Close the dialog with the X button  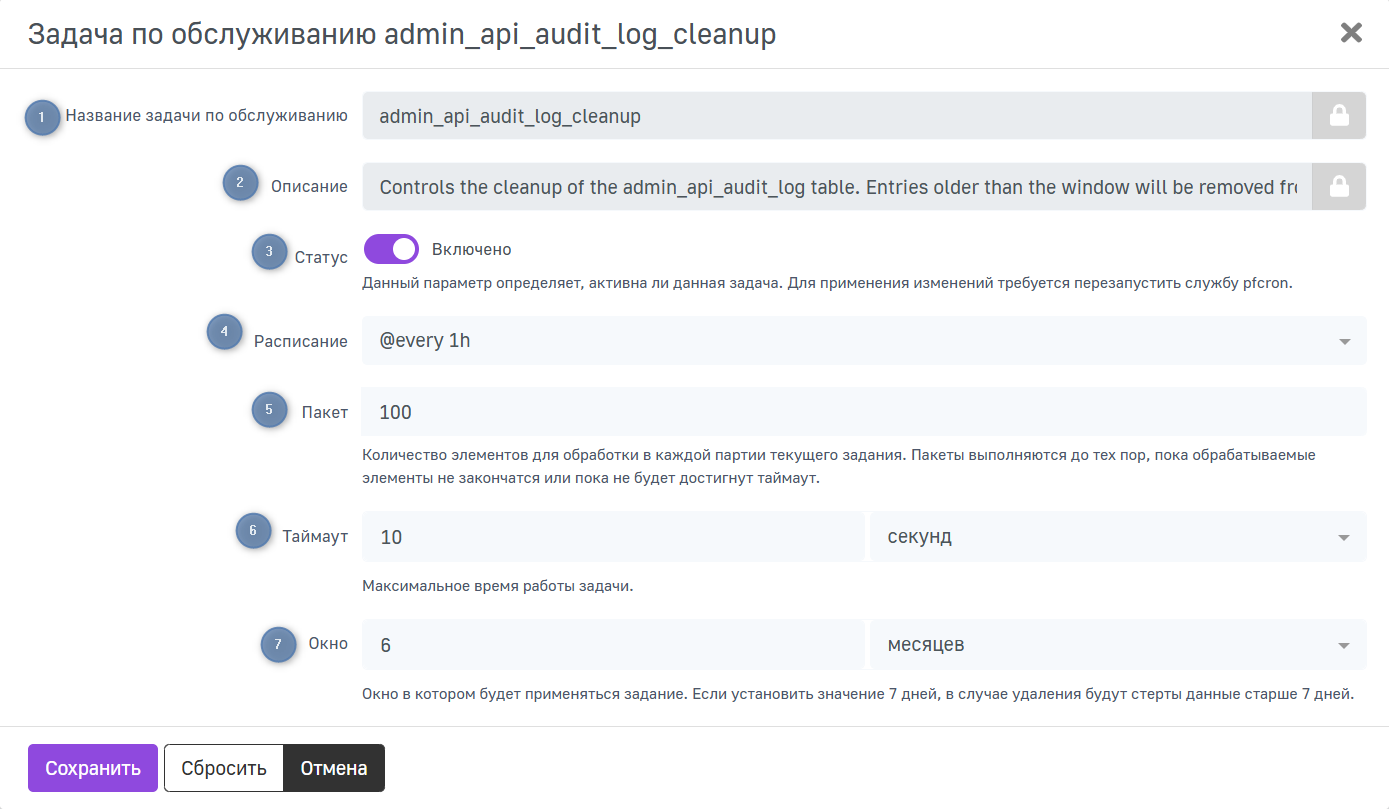coord(1351,33)
